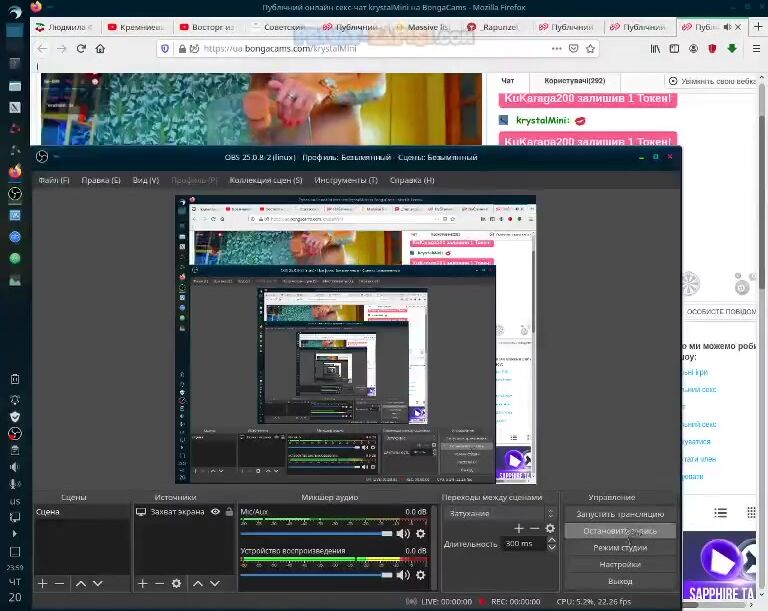
Task: Move the selected scene up
Action: tap(80, 583)
